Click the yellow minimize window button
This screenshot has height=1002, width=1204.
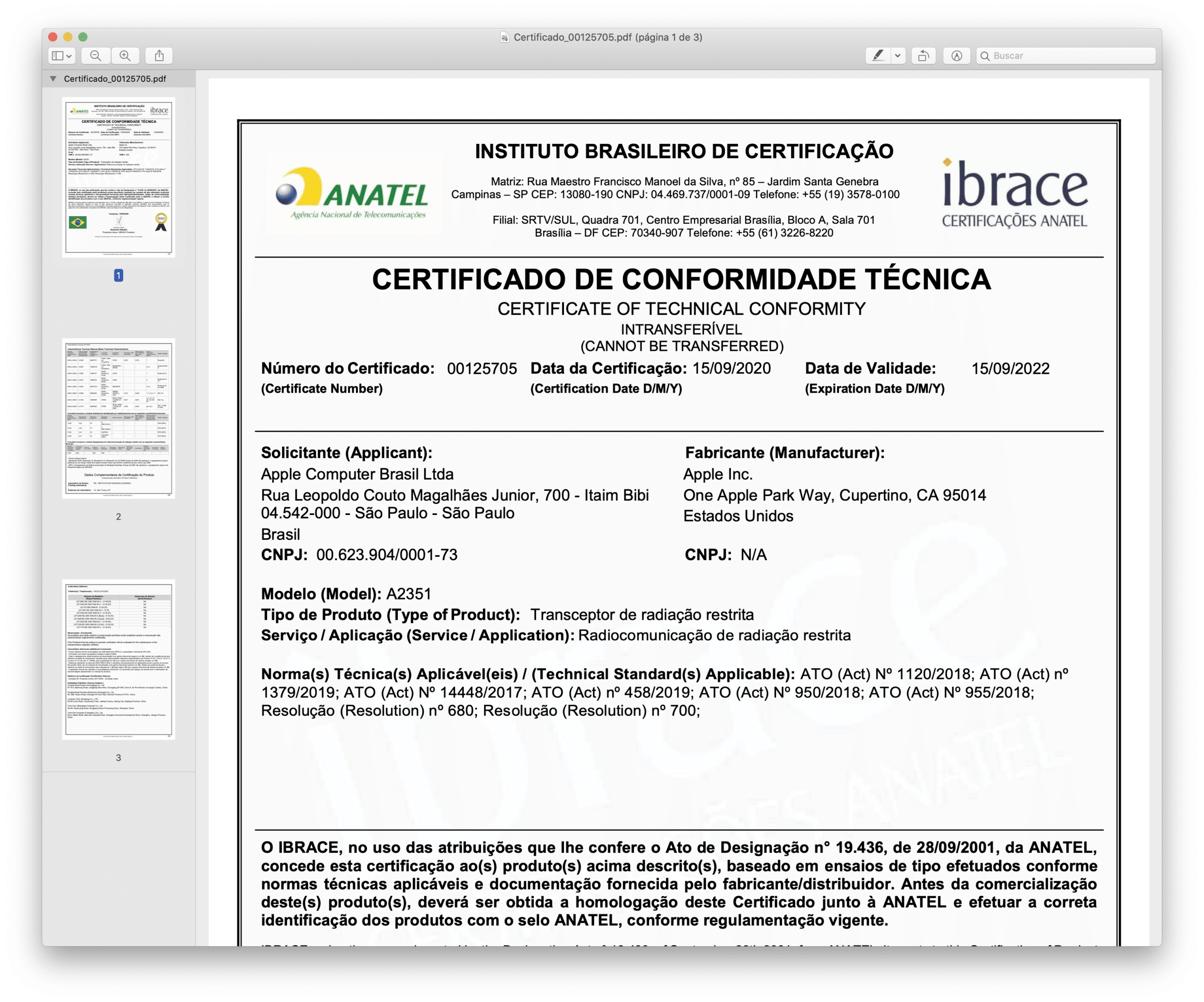(68, 37)
